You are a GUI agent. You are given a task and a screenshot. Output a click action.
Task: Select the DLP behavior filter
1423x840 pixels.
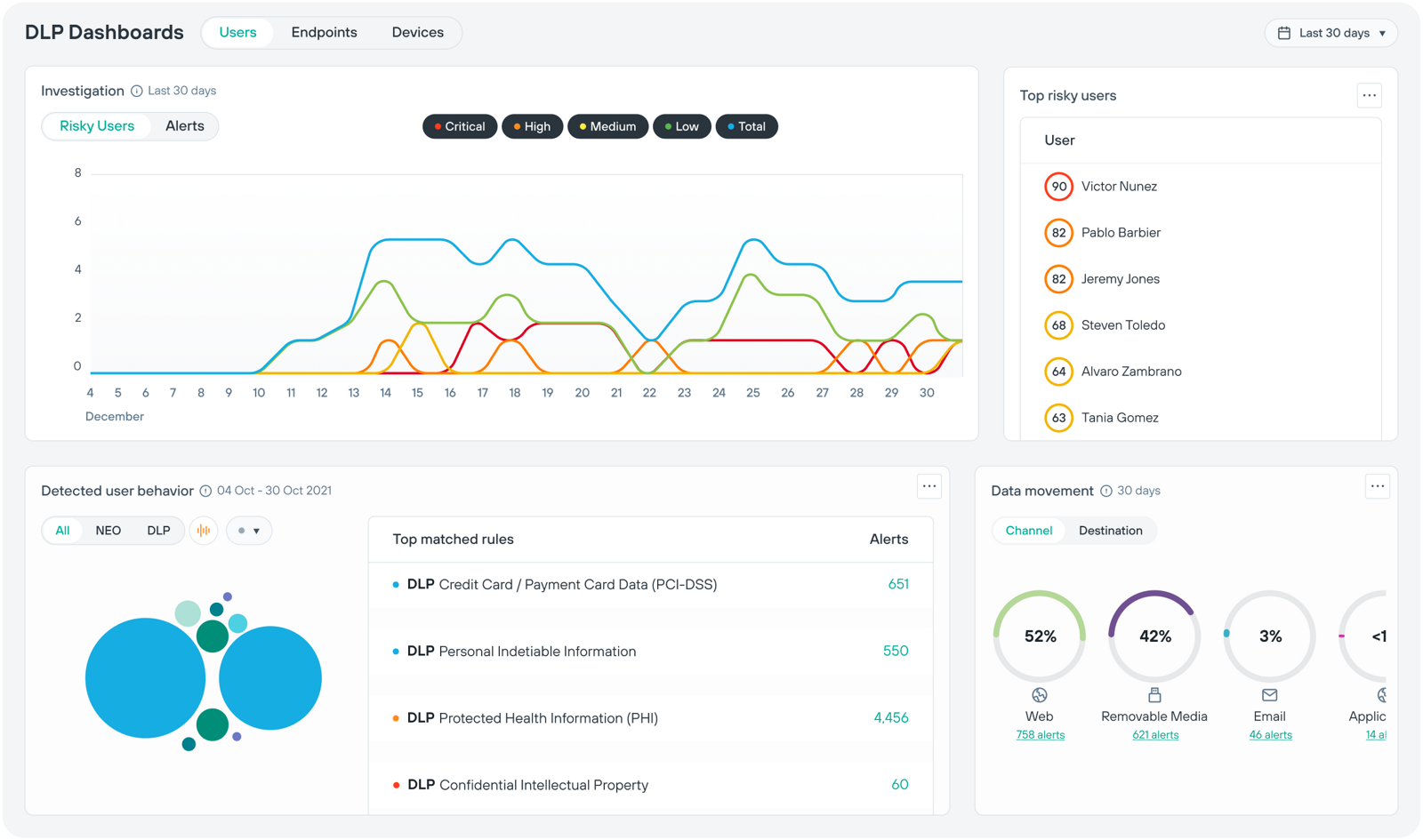point(158,531)
